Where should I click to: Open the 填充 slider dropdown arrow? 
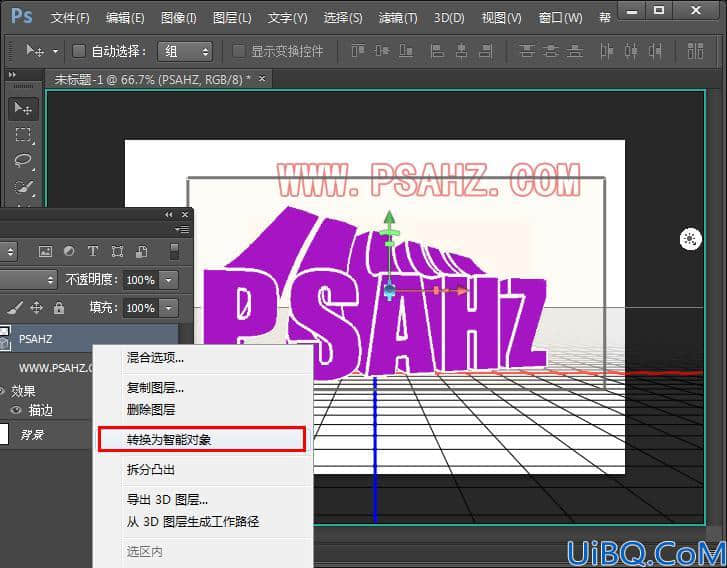point(169,308)
